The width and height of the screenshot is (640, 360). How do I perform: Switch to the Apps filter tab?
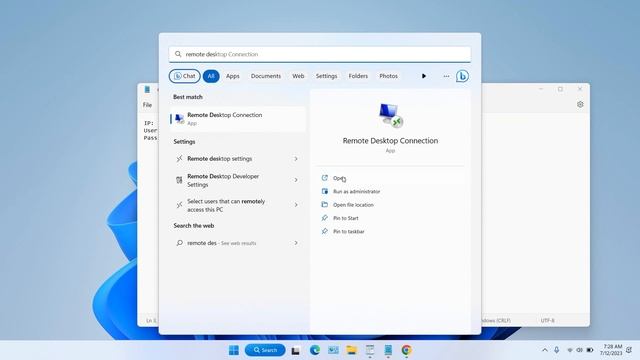click(233, 76)
